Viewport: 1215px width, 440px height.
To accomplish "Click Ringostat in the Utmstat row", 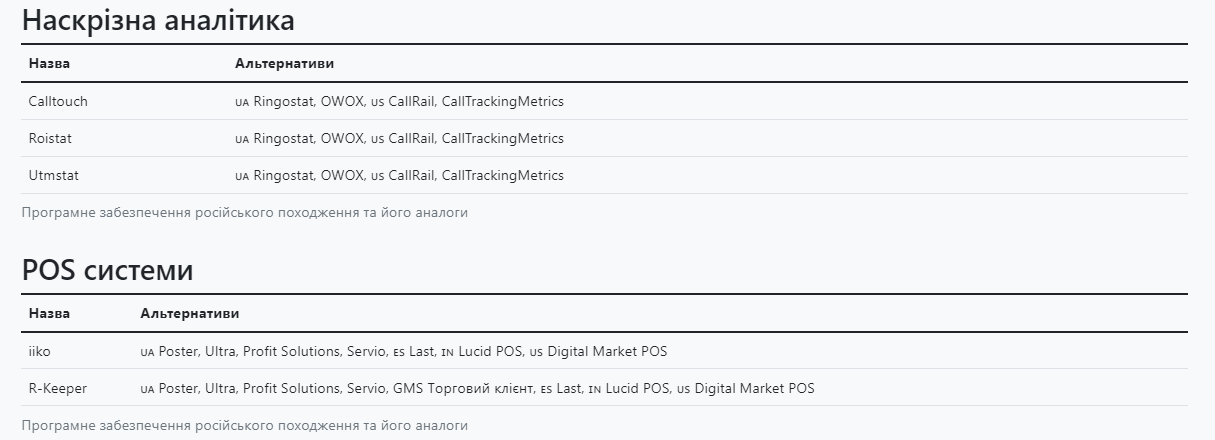I will point(284,175).
